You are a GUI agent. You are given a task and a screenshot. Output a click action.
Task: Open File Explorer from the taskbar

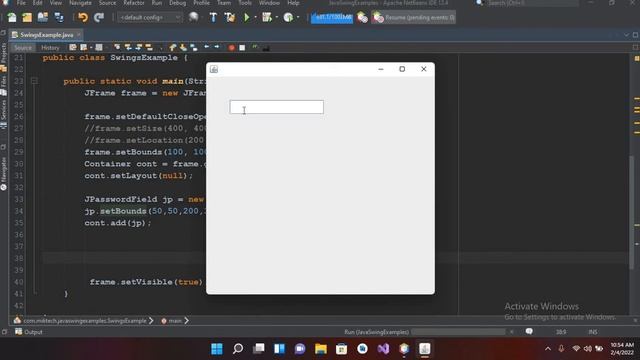pos(321,349)
